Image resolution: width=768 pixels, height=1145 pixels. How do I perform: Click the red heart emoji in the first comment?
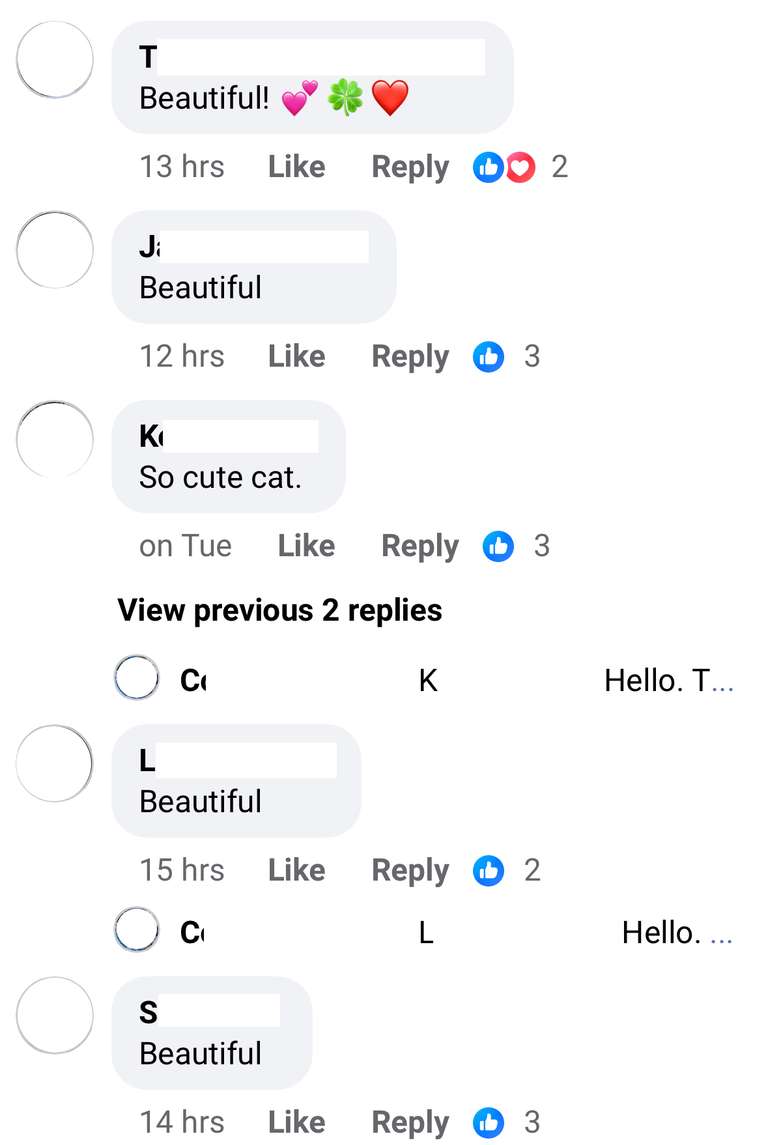click(389, 97)
